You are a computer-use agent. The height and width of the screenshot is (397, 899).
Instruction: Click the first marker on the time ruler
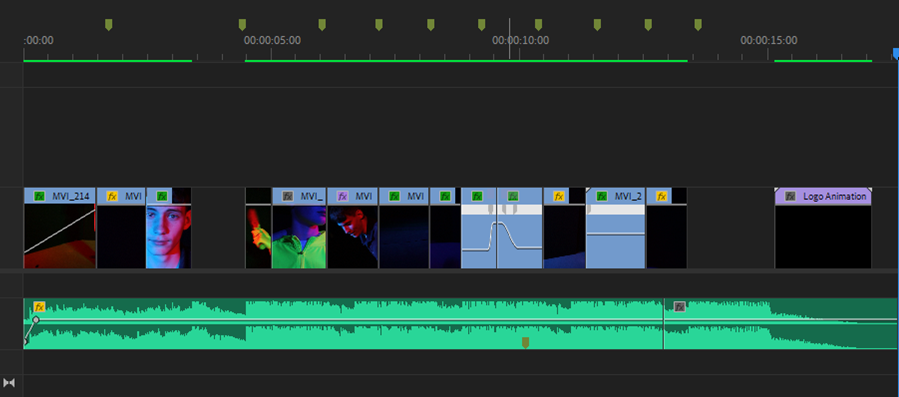coord(108,25)
